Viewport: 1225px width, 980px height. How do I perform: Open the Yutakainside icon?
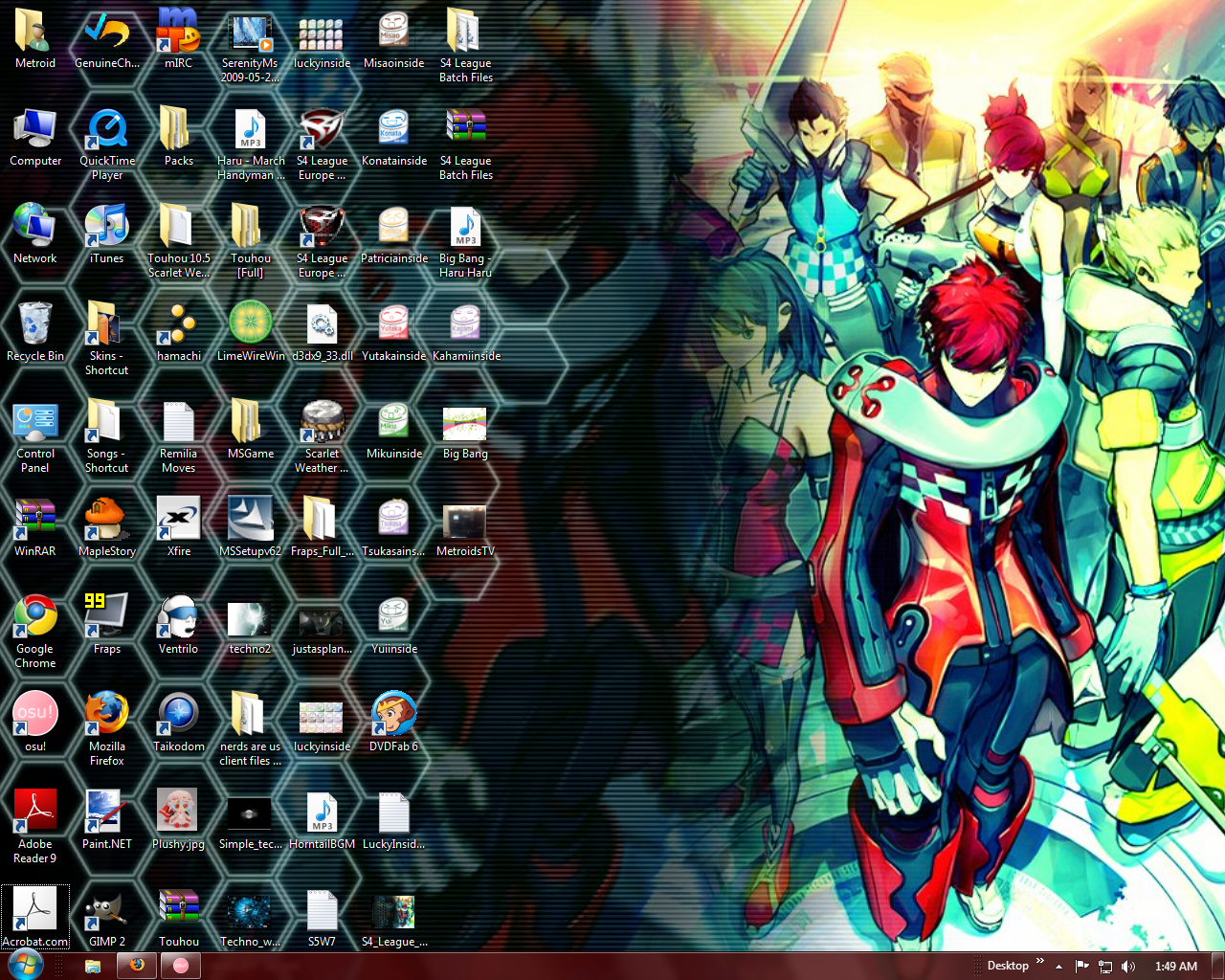point(393,332)
